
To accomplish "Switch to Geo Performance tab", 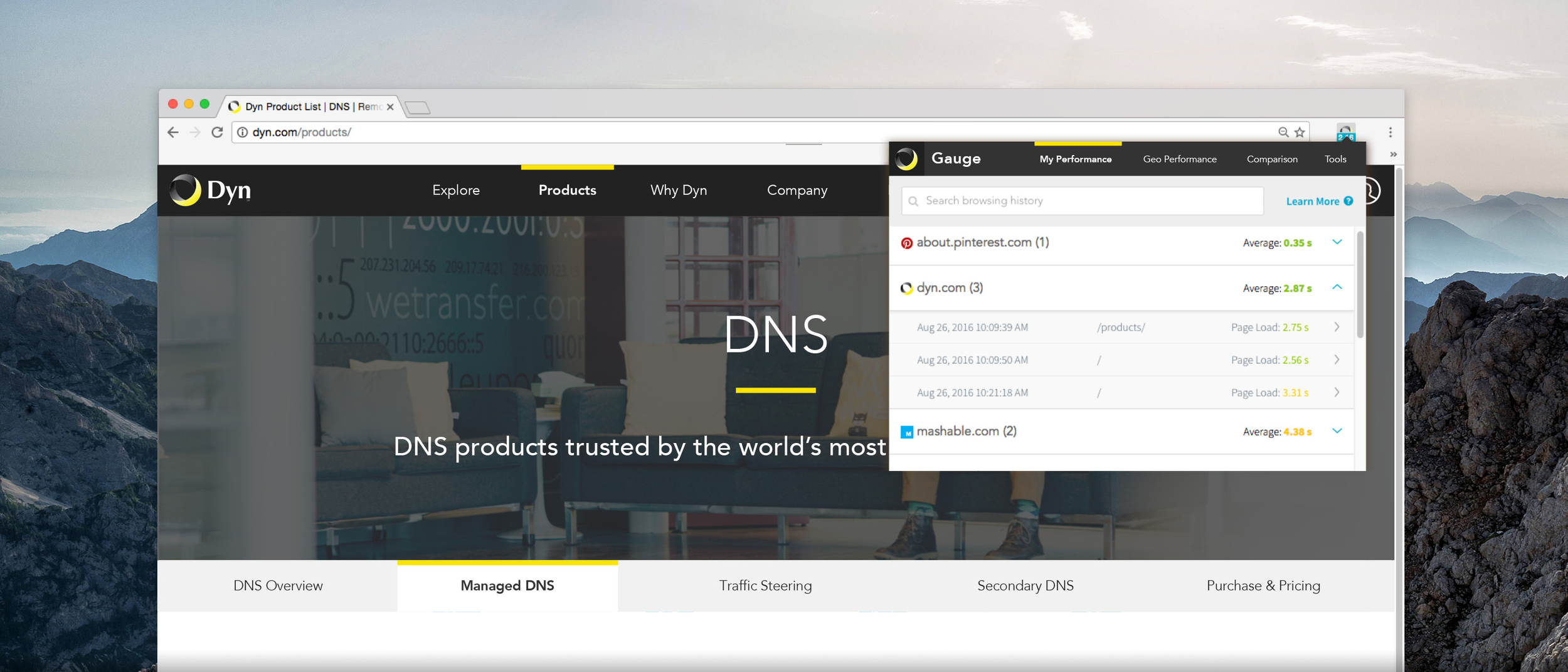I will [x=1180, y=159].
